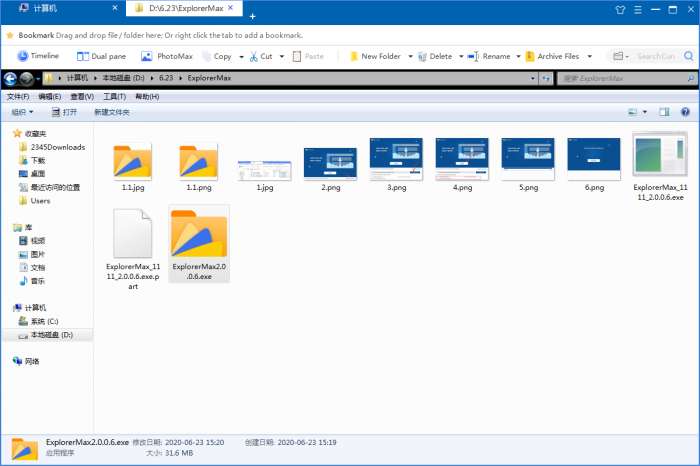This screenshot has width=700, height=466.
Task: Click the blue magnifier search icon
Action: pos(688,56)
